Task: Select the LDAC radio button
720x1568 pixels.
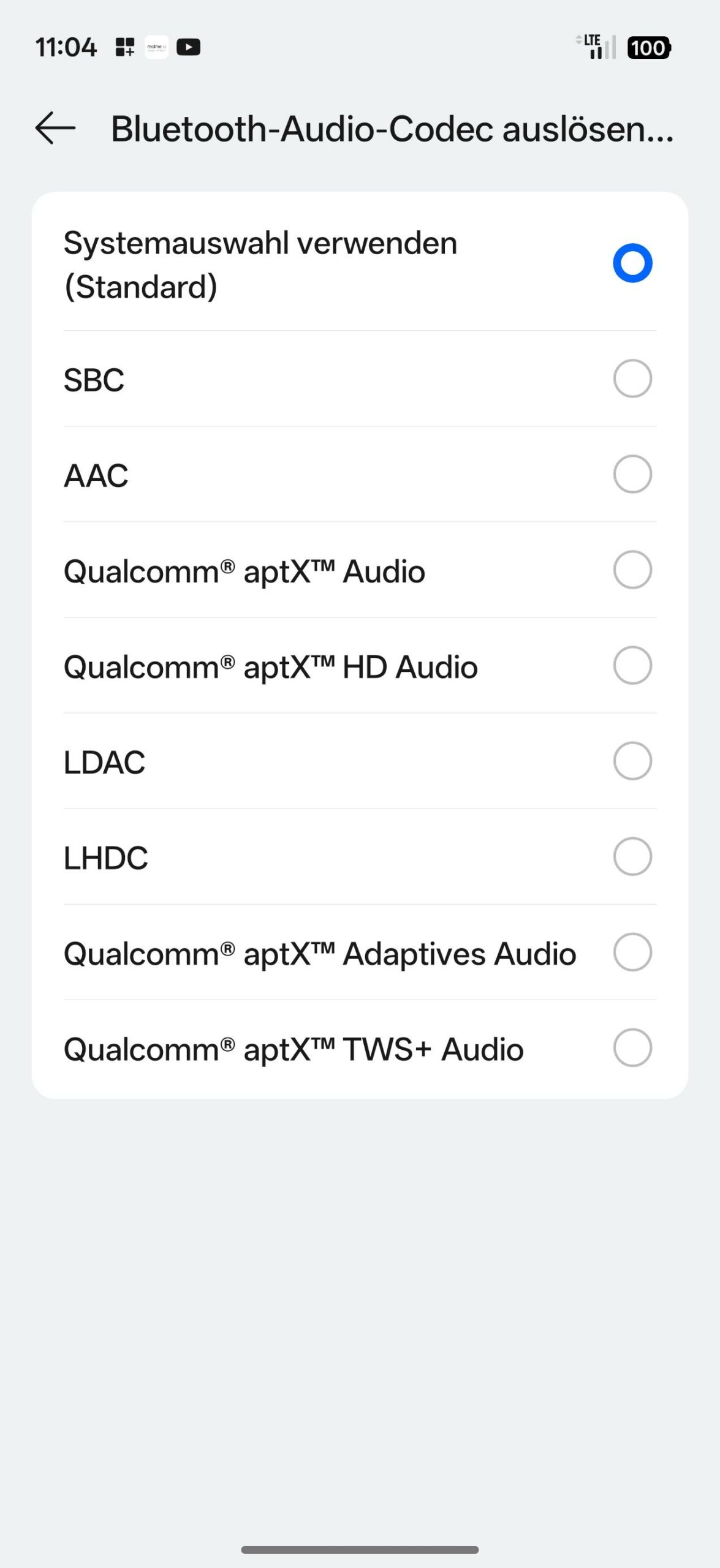Action: coord(632,761)
